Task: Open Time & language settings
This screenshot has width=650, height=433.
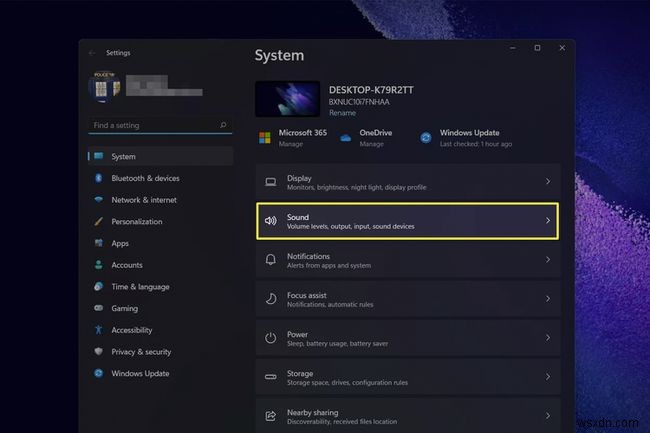Action: (x=160, y=286)
